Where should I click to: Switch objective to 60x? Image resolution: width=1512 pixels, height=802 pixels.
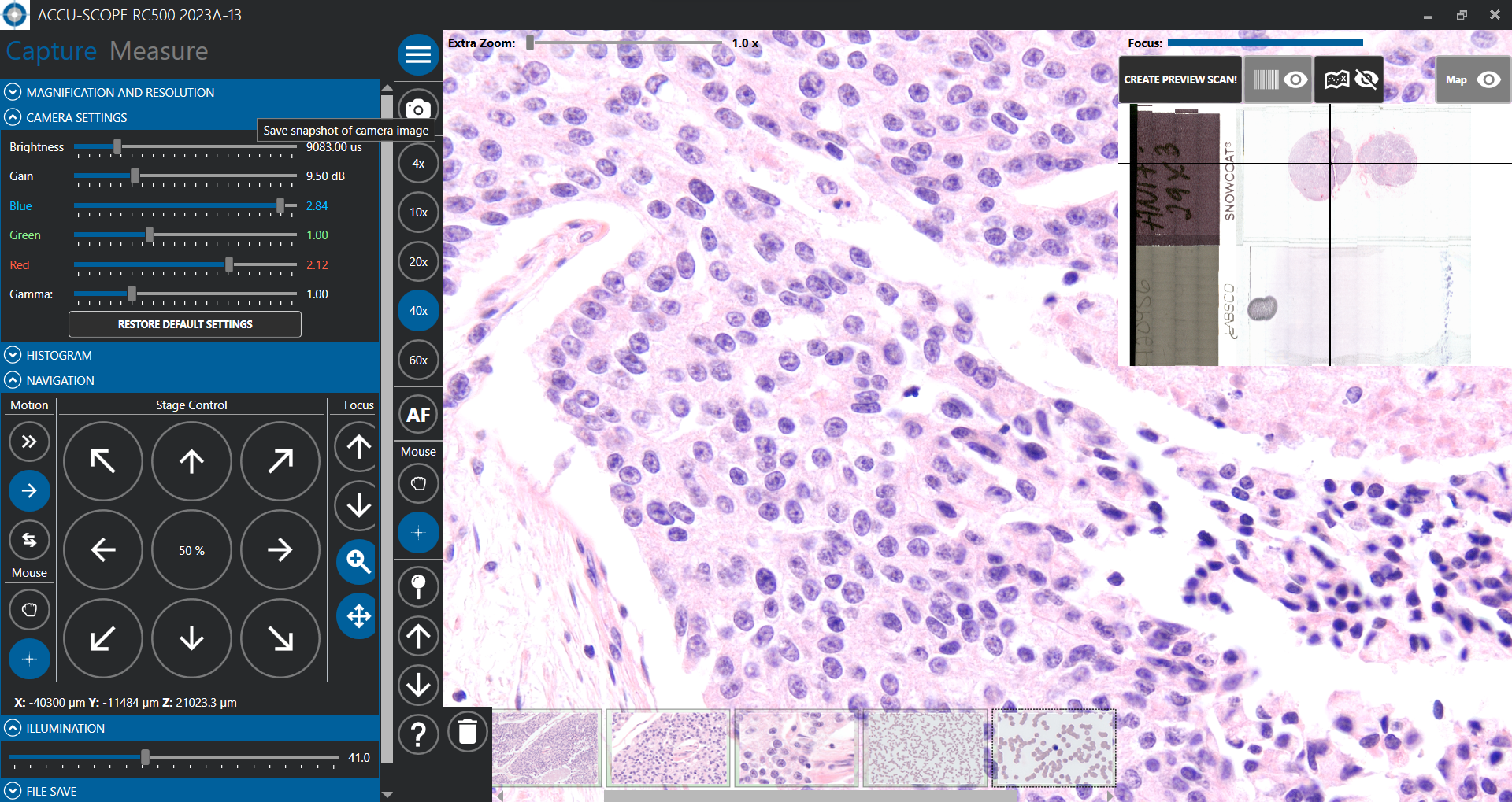click(418, 360)
